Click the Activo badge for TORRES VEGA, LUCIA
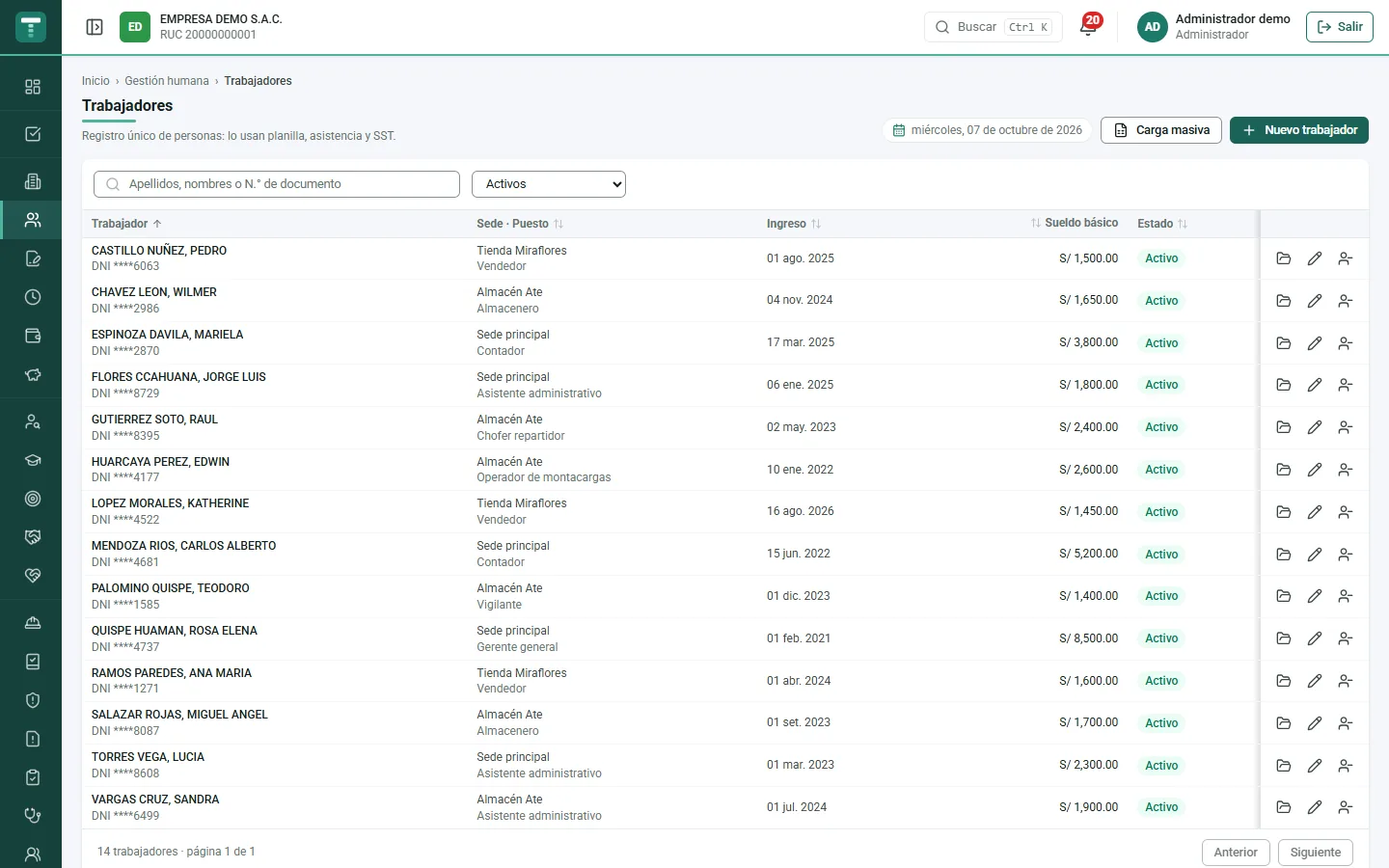1389x868 pixels. click(1161, 766)
